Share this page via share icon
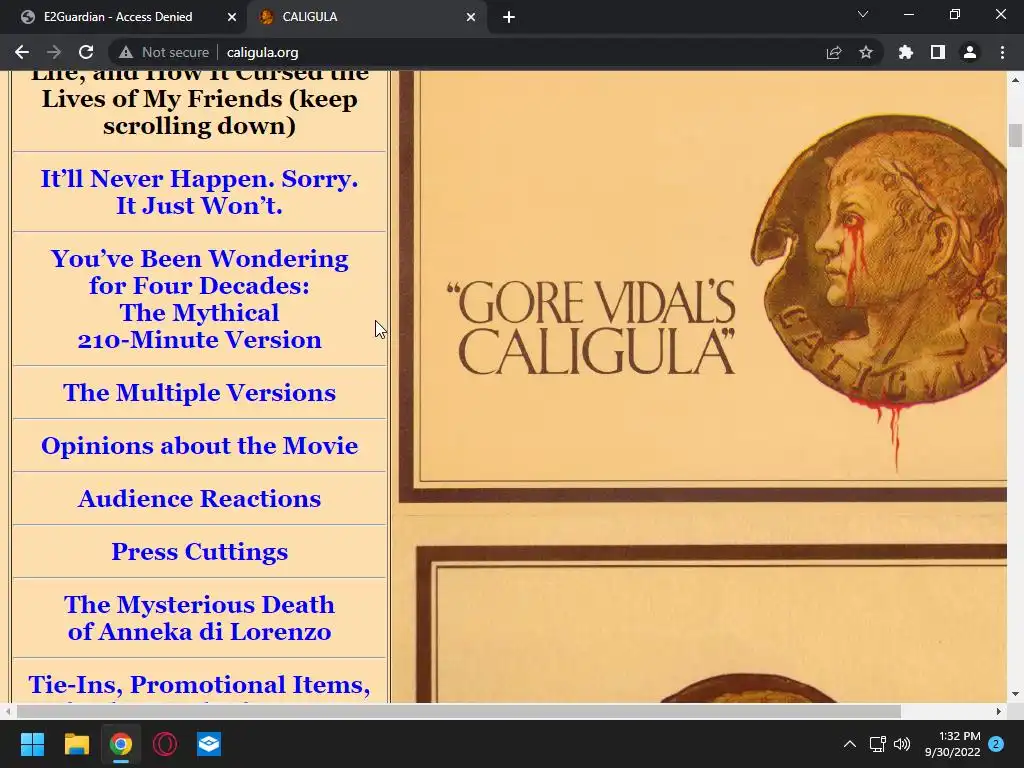Screen dimensions: 1024x768 click(x=834, y=52)
